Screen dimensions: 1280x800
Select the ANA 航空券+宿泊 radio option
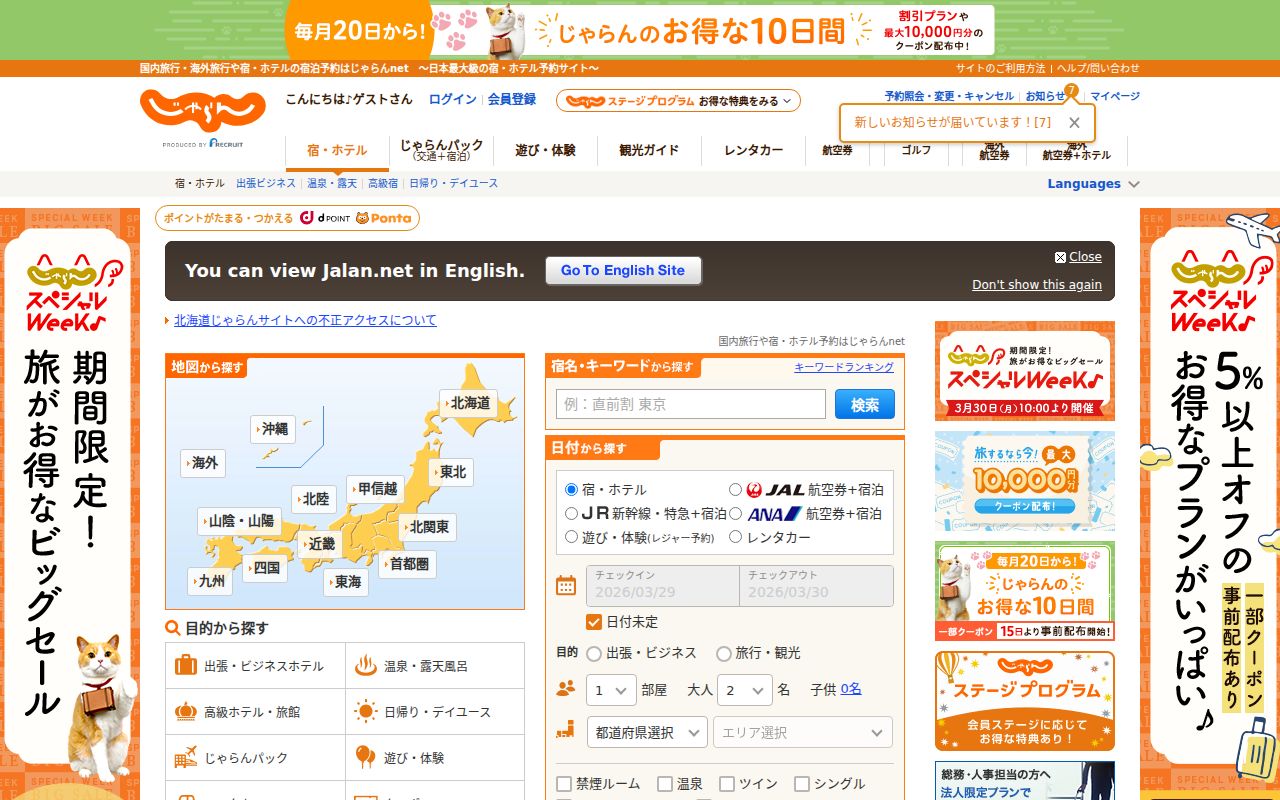tap(736, 514)
